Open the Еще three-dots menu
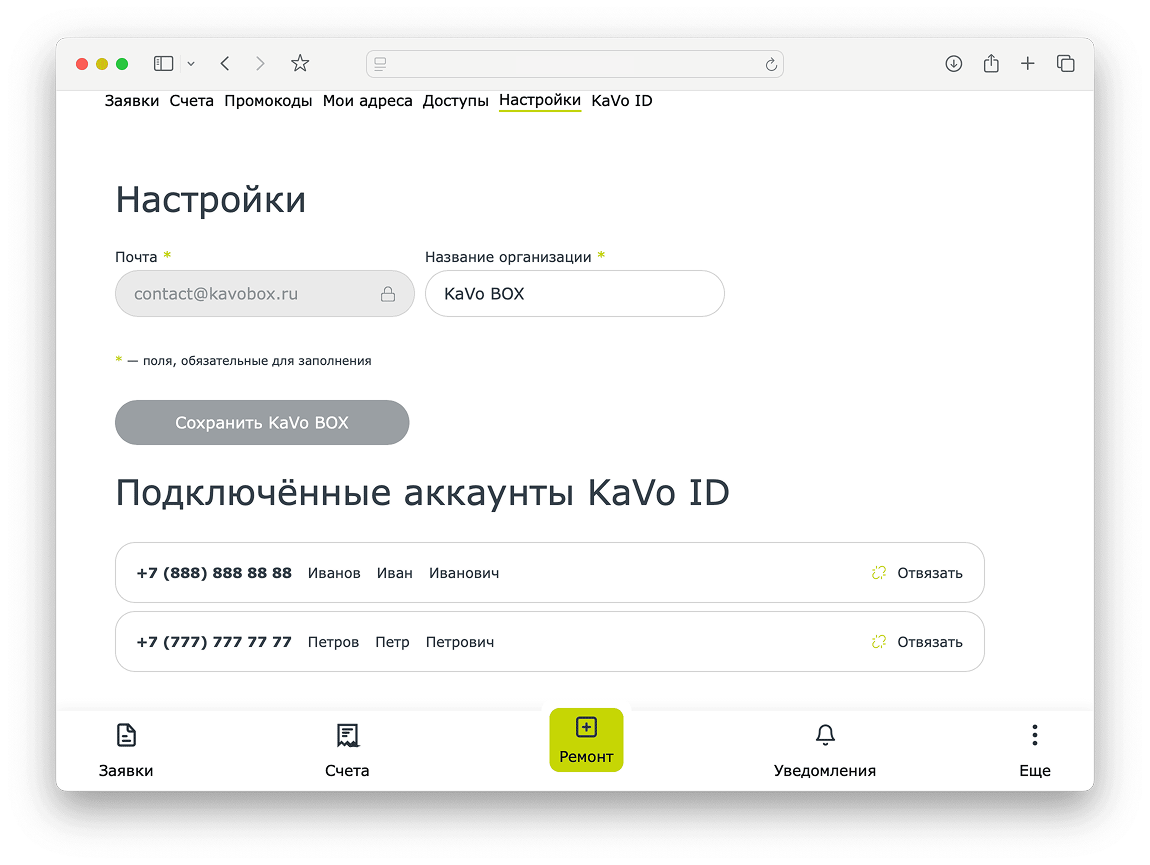 click(1035, 751)
